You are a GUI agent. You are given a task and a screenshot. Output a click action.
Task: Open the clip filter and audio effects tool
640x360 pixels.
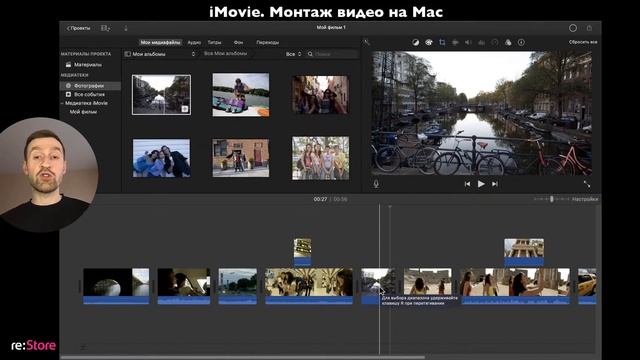click(508, 42)
